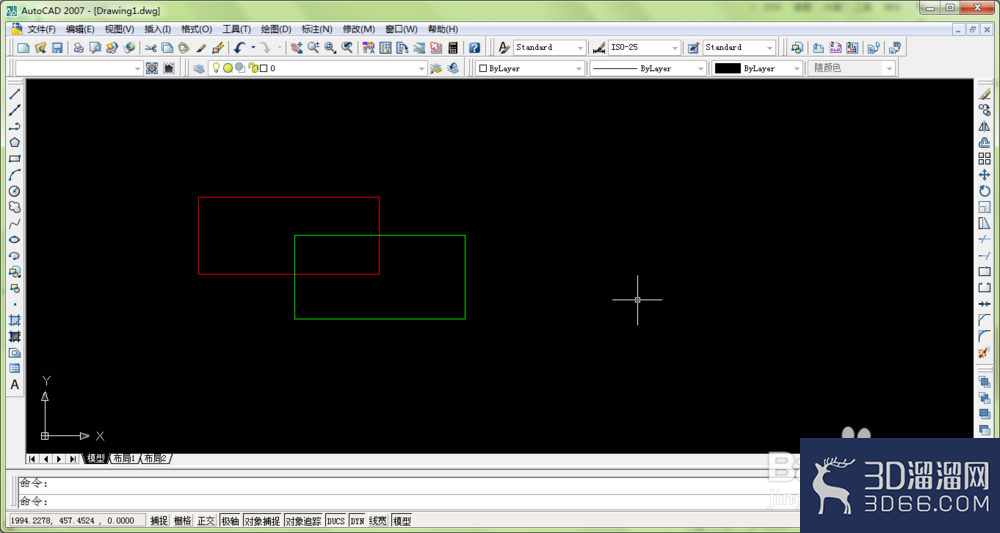Open the 编辑(E) menu
This screenshot has height=533, width=1000.
[x=80, y=29]
